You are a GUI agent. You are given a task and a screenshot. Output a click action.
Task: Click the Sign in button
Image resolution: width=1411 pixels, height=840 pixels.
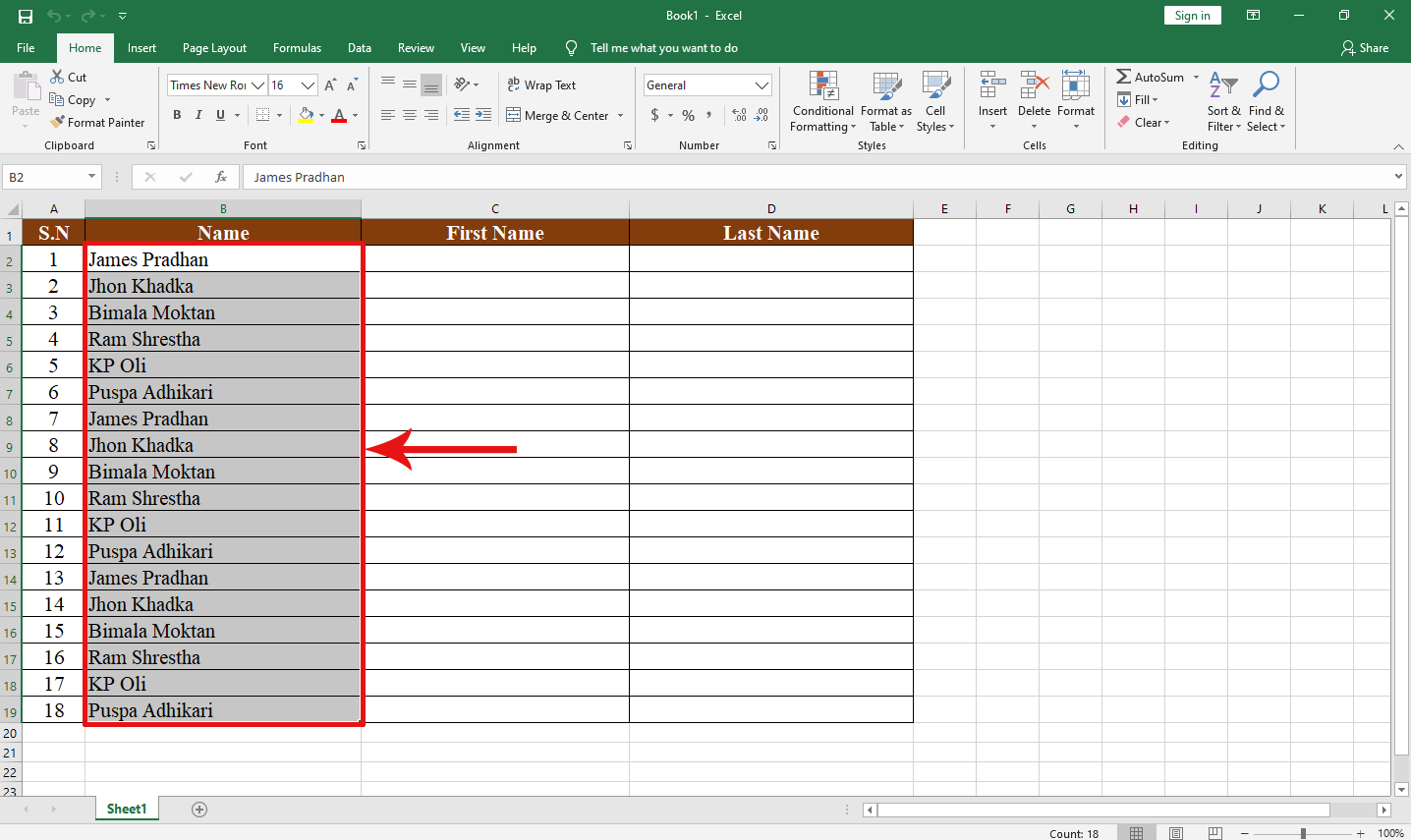point(1192,15)
